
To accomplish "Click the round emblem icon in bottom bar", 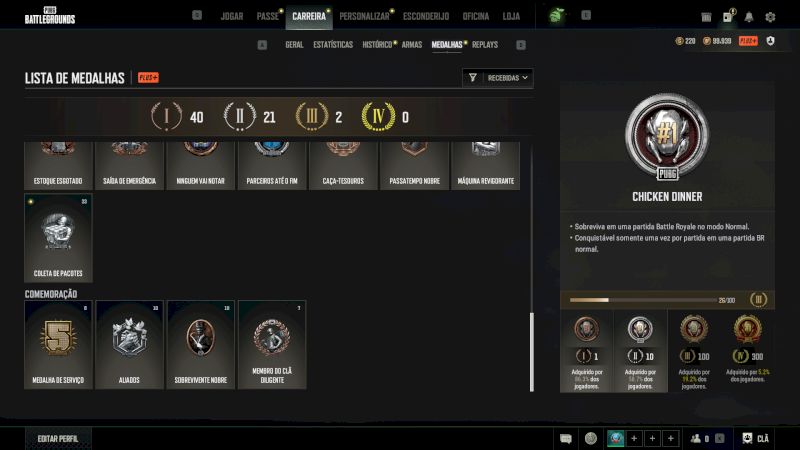I will point(591,439).
